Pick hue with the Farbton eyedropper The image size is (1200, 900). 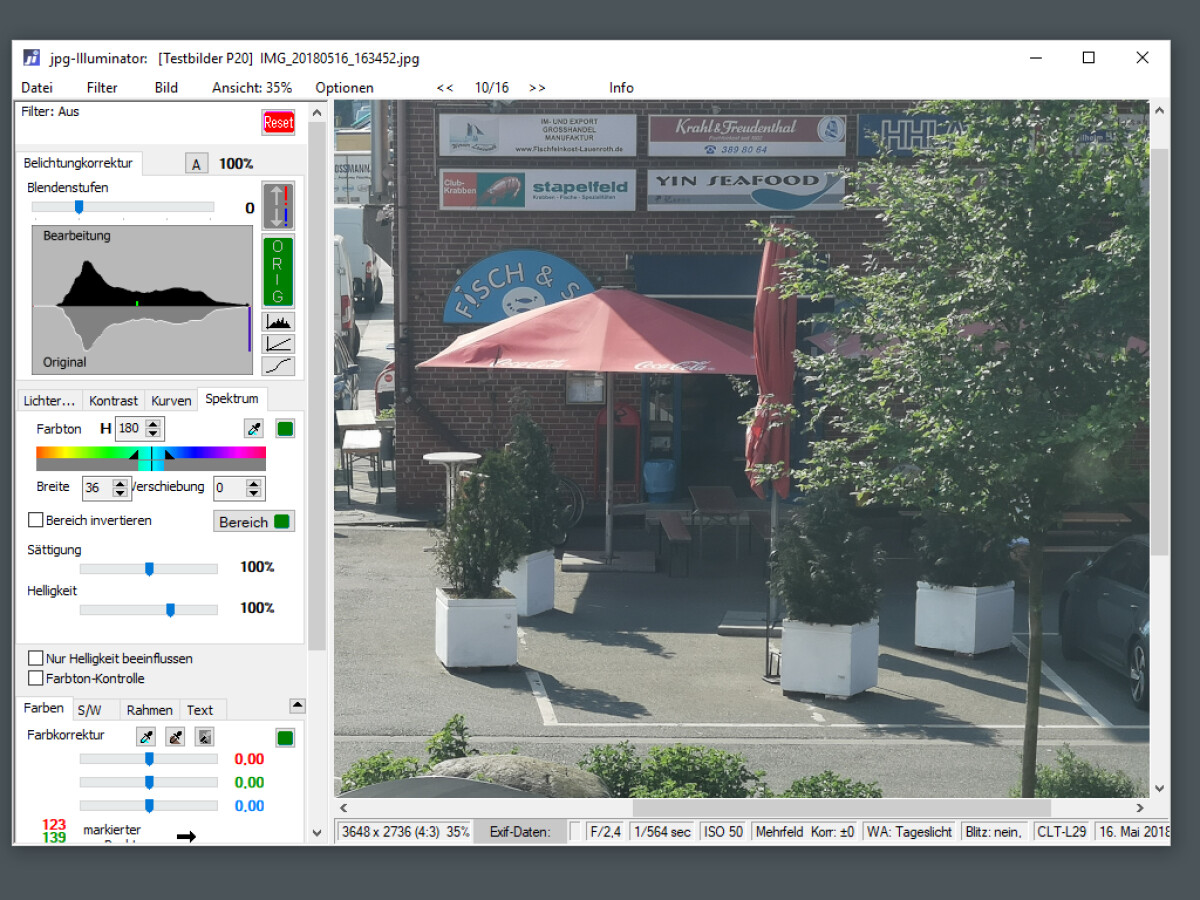click(254, 429)
